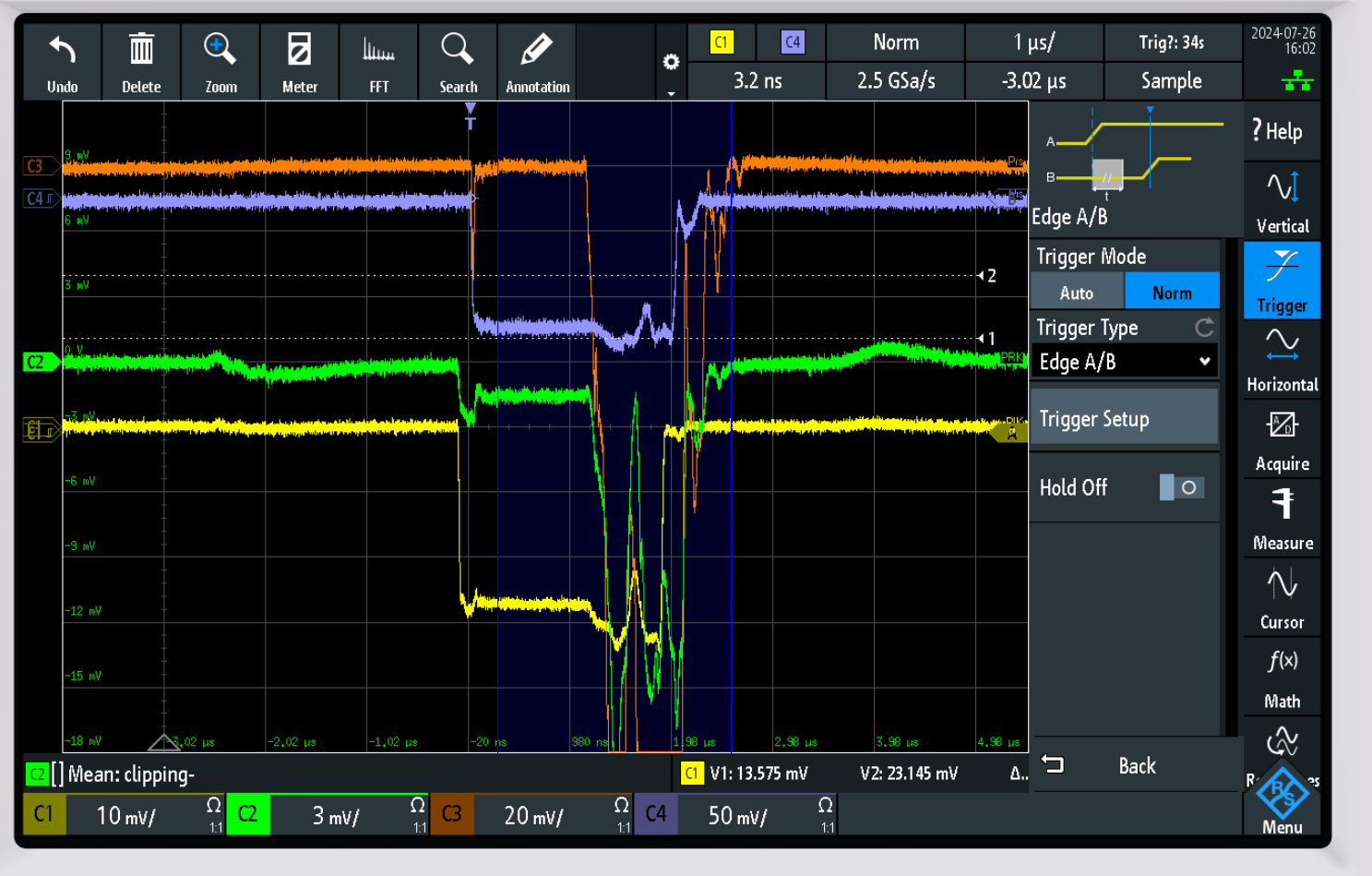Viewport: 1372px width, 876px height.
Task: Open the C1 10 mV/ vertical scale
Action: (x=125, y=816)
